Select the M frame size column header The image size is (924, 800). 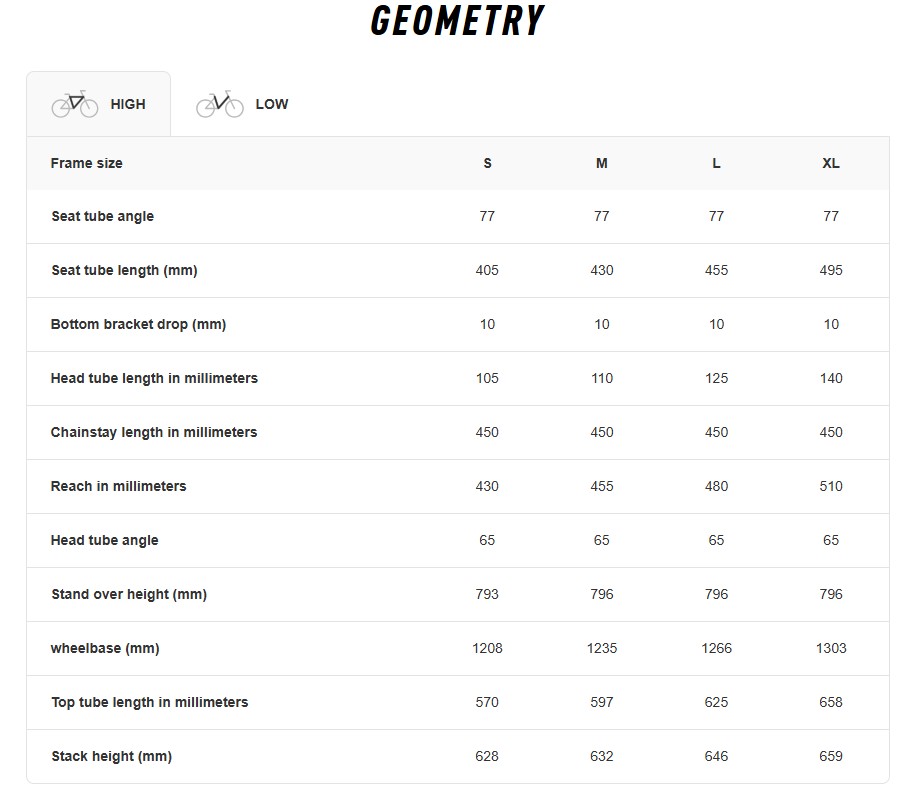(x=602, y=163)
